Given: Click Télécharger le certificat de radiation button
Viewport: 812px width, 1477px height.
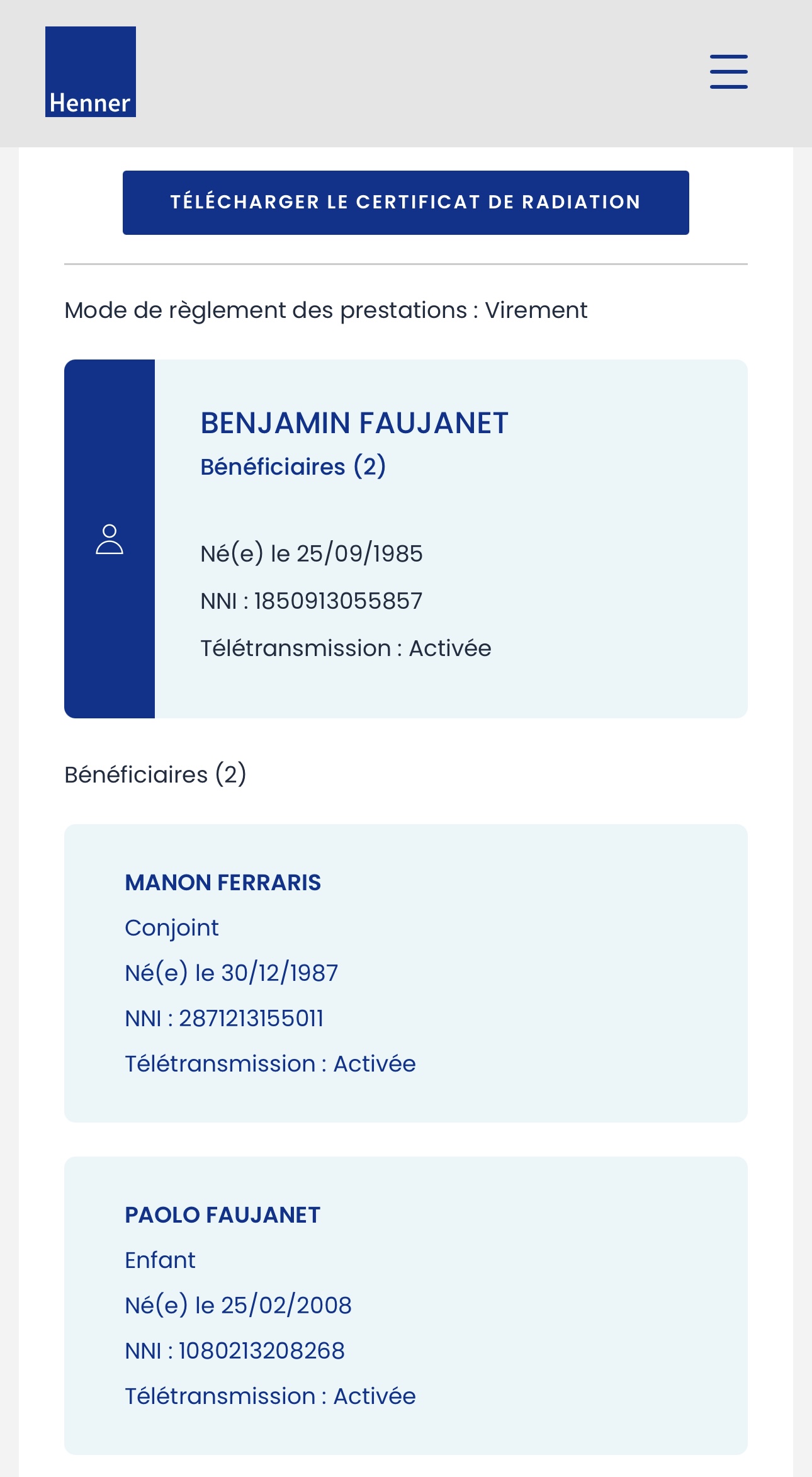Looking at the screenshot, I should [x=406, y=203].
